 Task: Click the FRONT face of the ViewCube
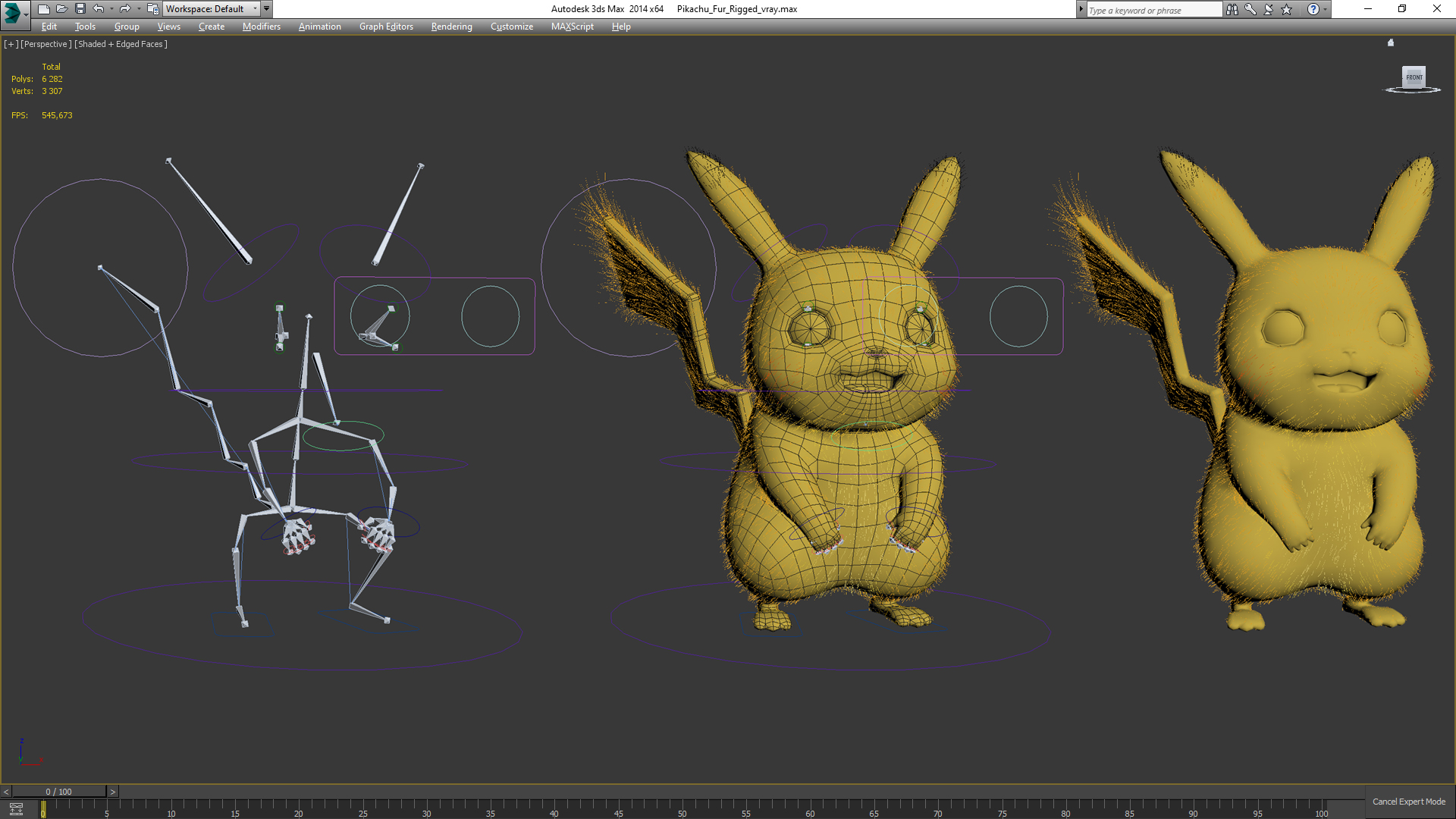[1414, 77]
